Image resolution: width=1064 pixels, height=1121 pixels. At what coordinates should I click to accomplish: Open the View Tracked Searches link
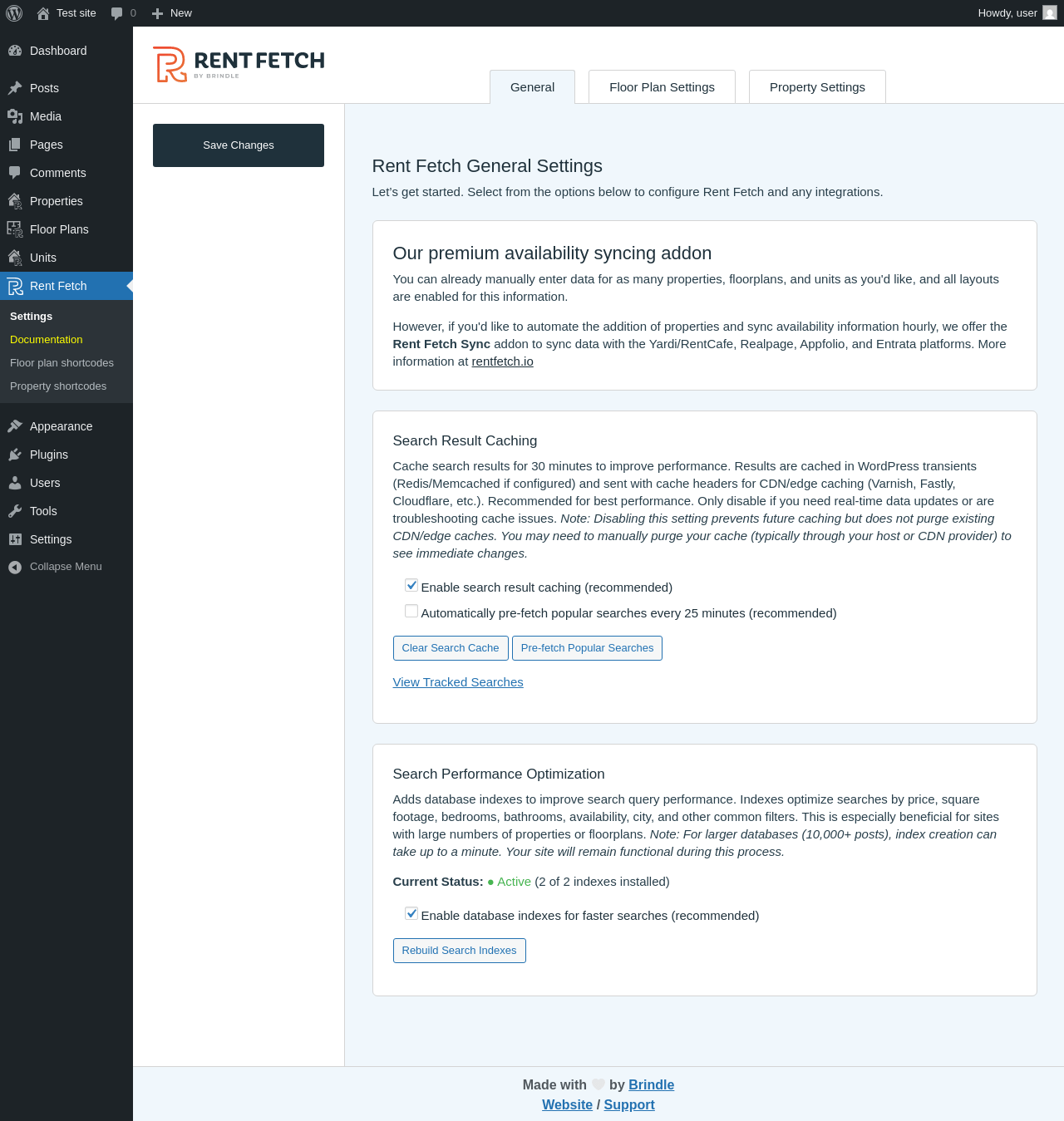click(458, 682)
